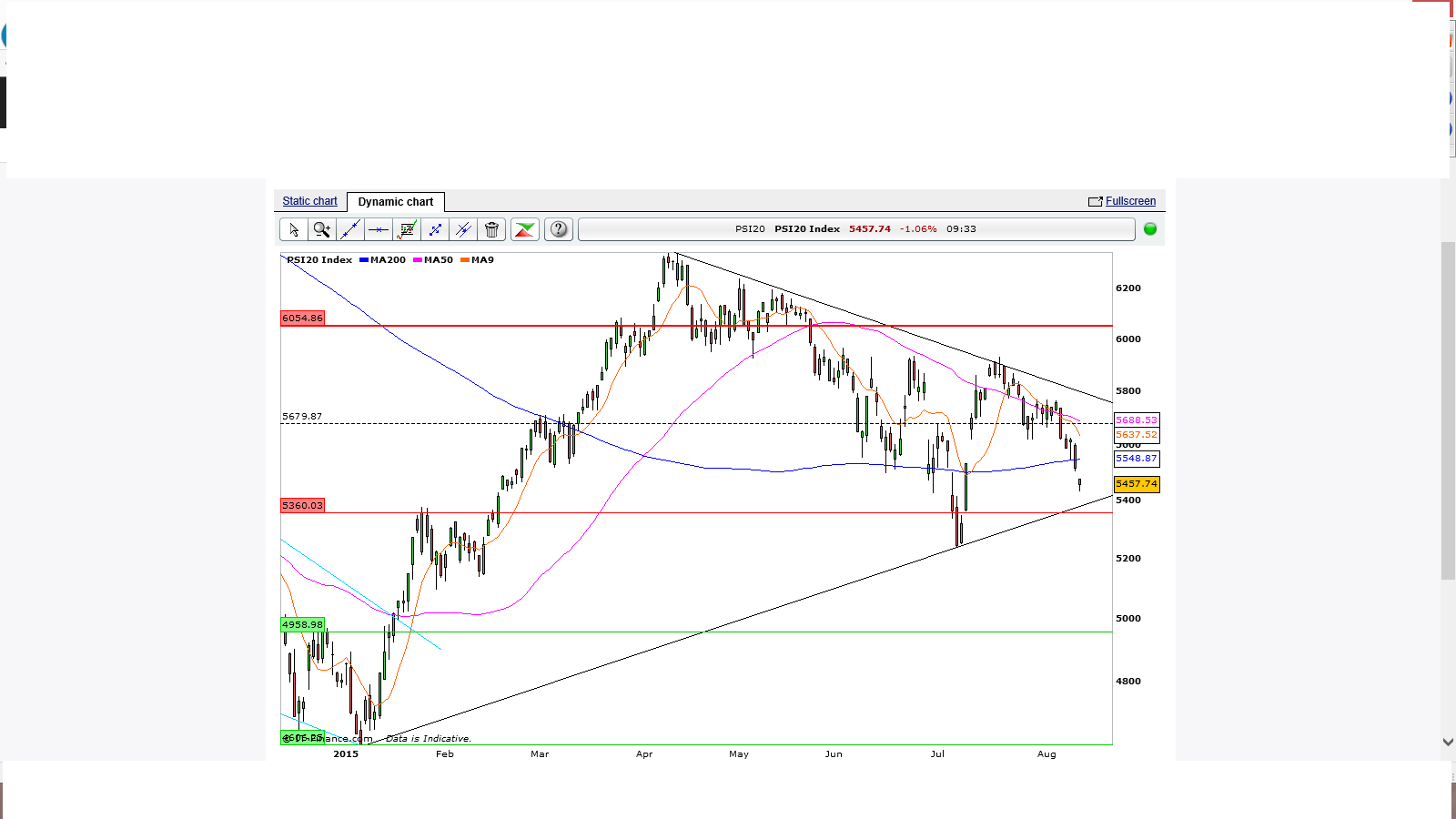Image resolution: width=1456 pixels, height=819 pixels.
Task: Click the 5200 price axis label
Action: pyautogui.click(x=1128, y=559)
